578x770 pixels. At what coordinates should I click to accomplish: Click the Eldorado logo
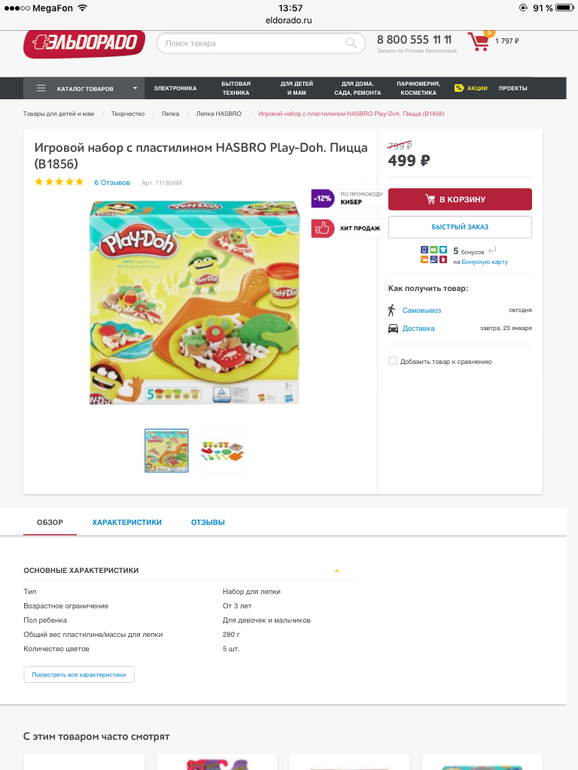(84, 43)
